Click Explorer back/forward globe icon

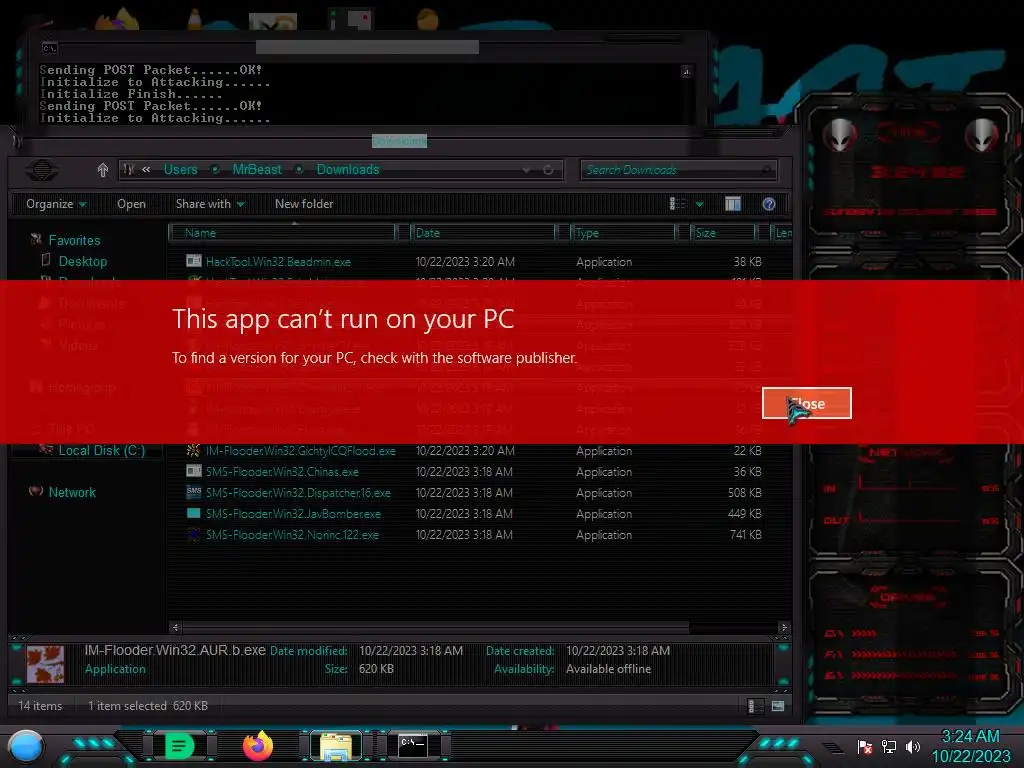pyautogui.click(x=42, y=170)
